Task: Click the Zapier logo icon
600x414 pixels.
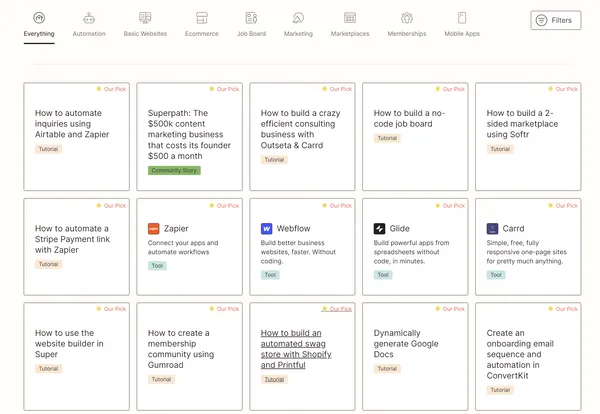Action: [x=153, y=228]
